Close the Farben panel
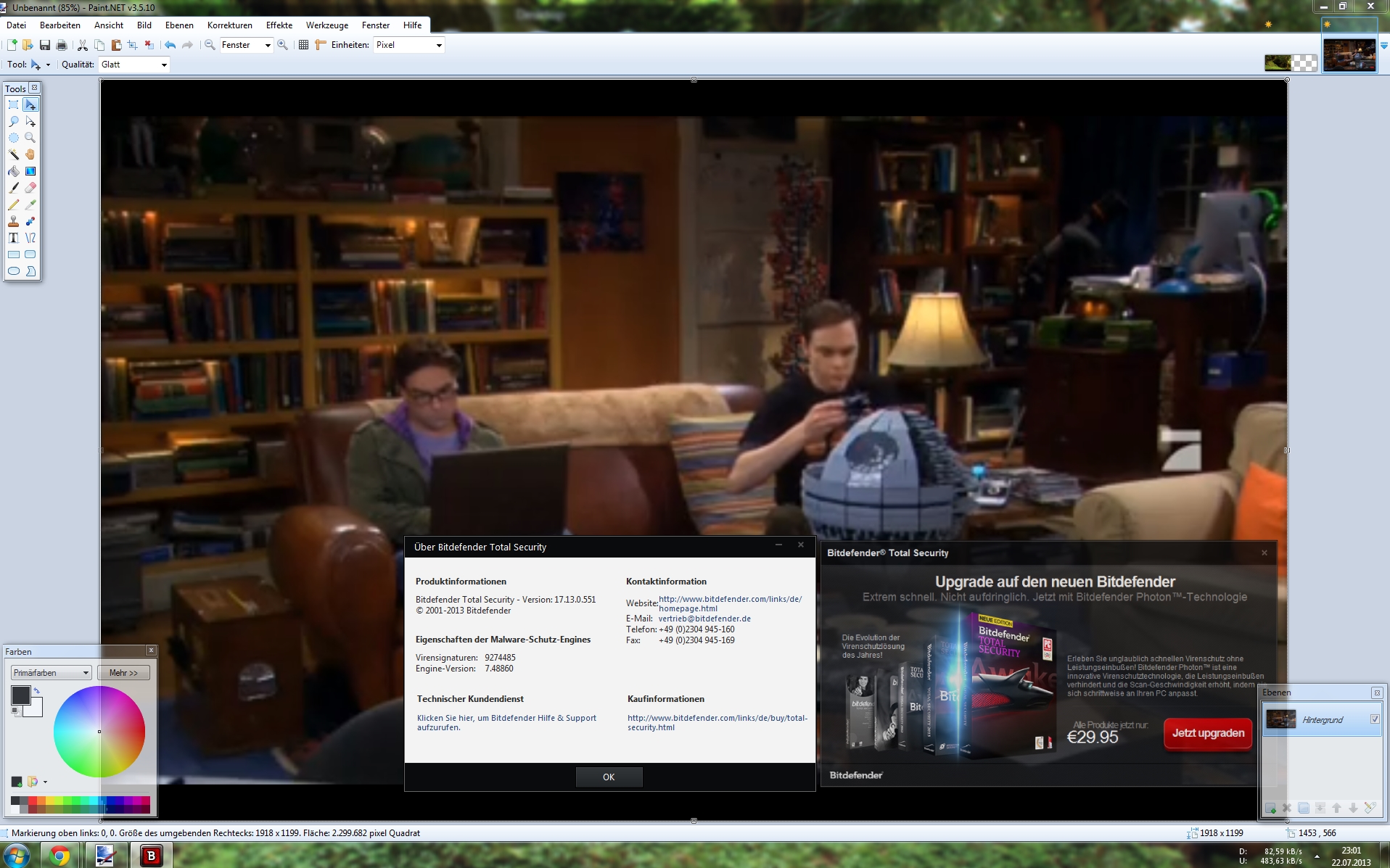 pyautogui.click(x=151, y=650)
